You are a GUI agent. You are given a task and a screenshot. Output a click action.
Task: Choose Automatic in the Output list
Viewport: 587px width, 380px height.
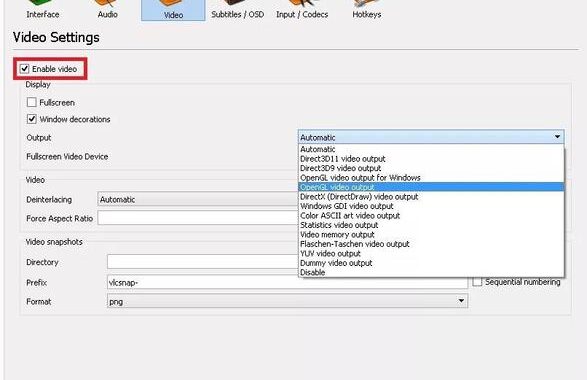click(x=431, y=149)
